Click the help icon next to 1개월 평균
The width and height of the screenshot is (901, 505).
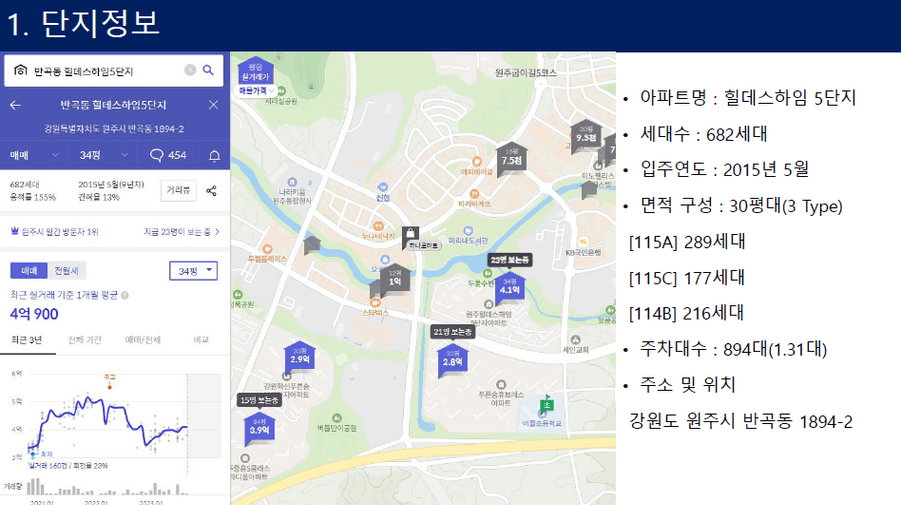coord(125,295)
